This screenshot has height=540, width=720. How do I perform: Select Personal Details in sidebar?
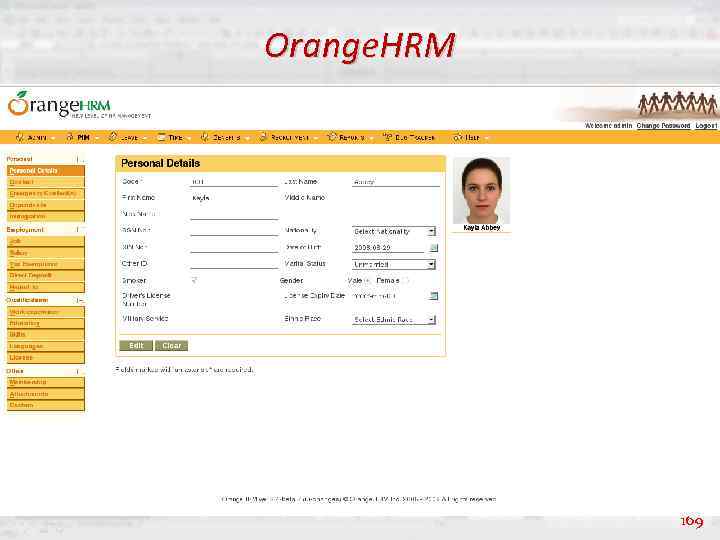(x=46, y=171)
